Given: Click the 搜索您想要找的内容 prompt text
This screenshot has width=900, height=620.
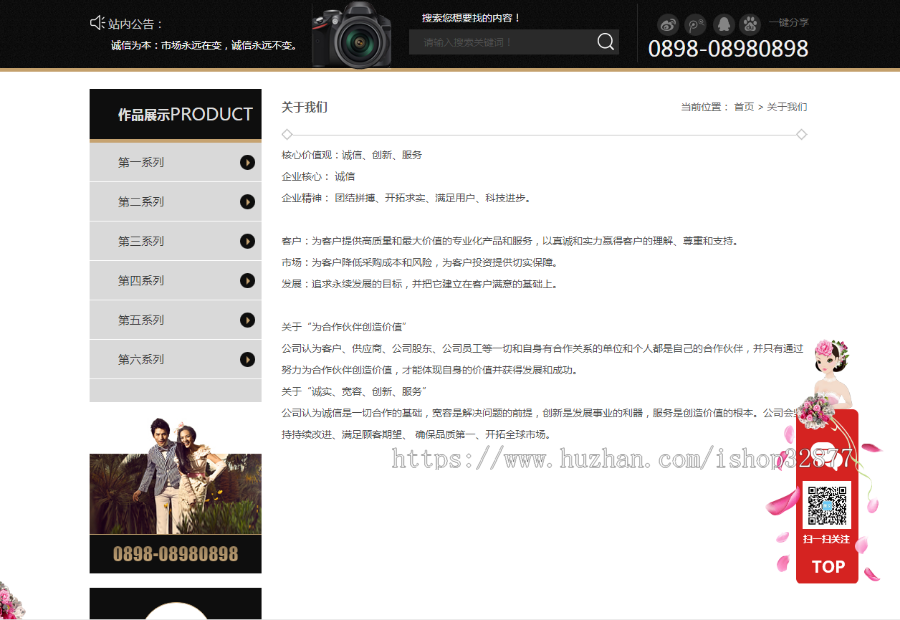Looking at the screenshot, I should pyautogui.click(x=471, y=18).
